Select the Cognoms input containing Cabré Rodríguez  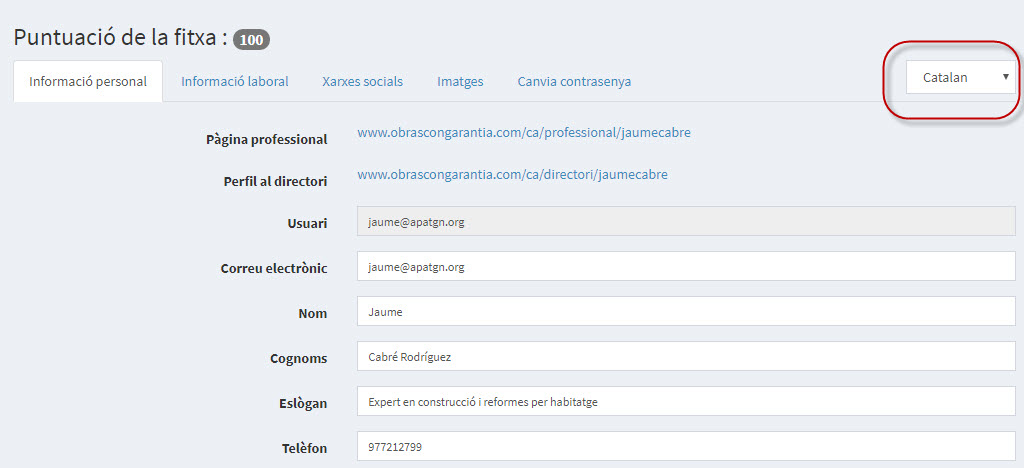686,357
